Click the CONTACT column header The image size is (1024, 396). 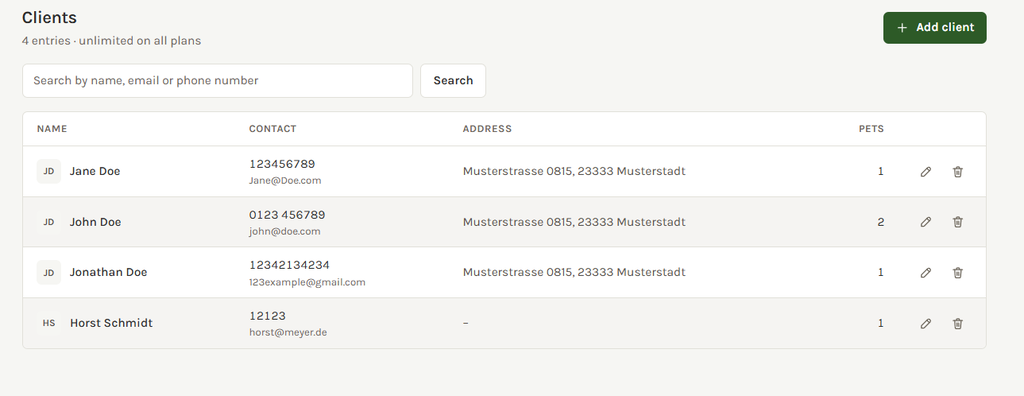tap(272, 129)
